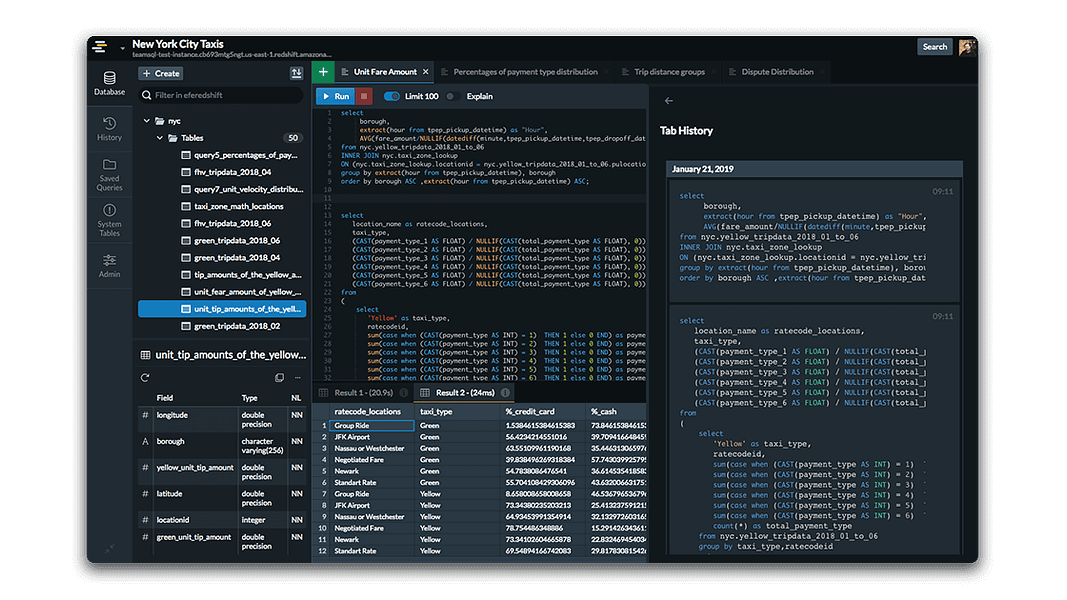Collapse the nyc schema node
Viewport: 1067px width, 600px height.
coord(146,121)
